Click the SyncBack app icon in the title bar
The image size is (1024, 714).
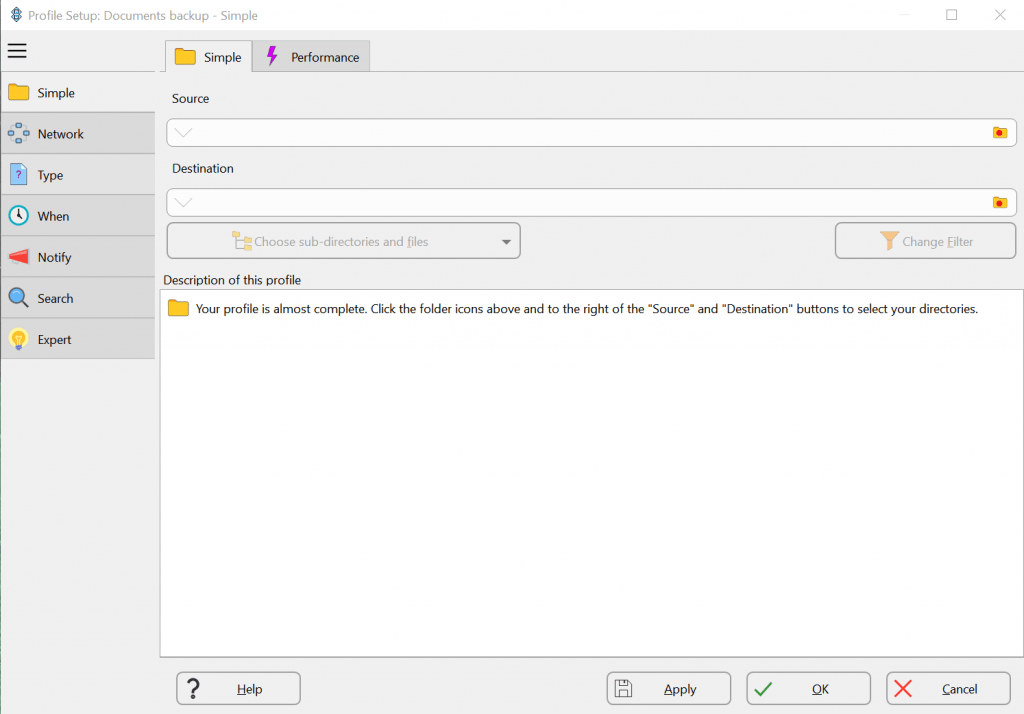(16, 15)
